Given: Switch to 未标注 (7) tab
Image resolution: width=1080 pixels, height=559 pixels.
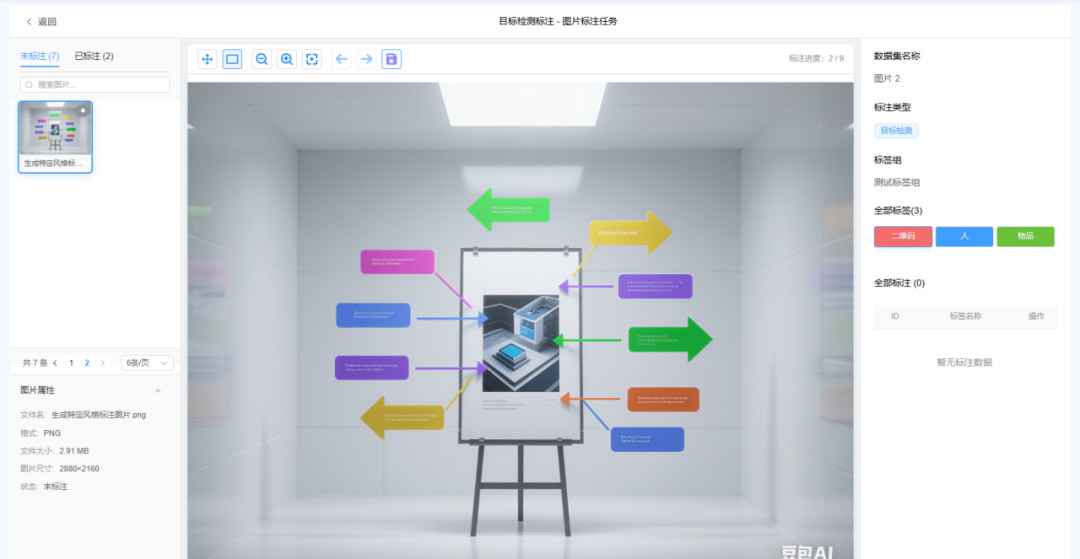Looking at the screenshot, I should [40, 56].
